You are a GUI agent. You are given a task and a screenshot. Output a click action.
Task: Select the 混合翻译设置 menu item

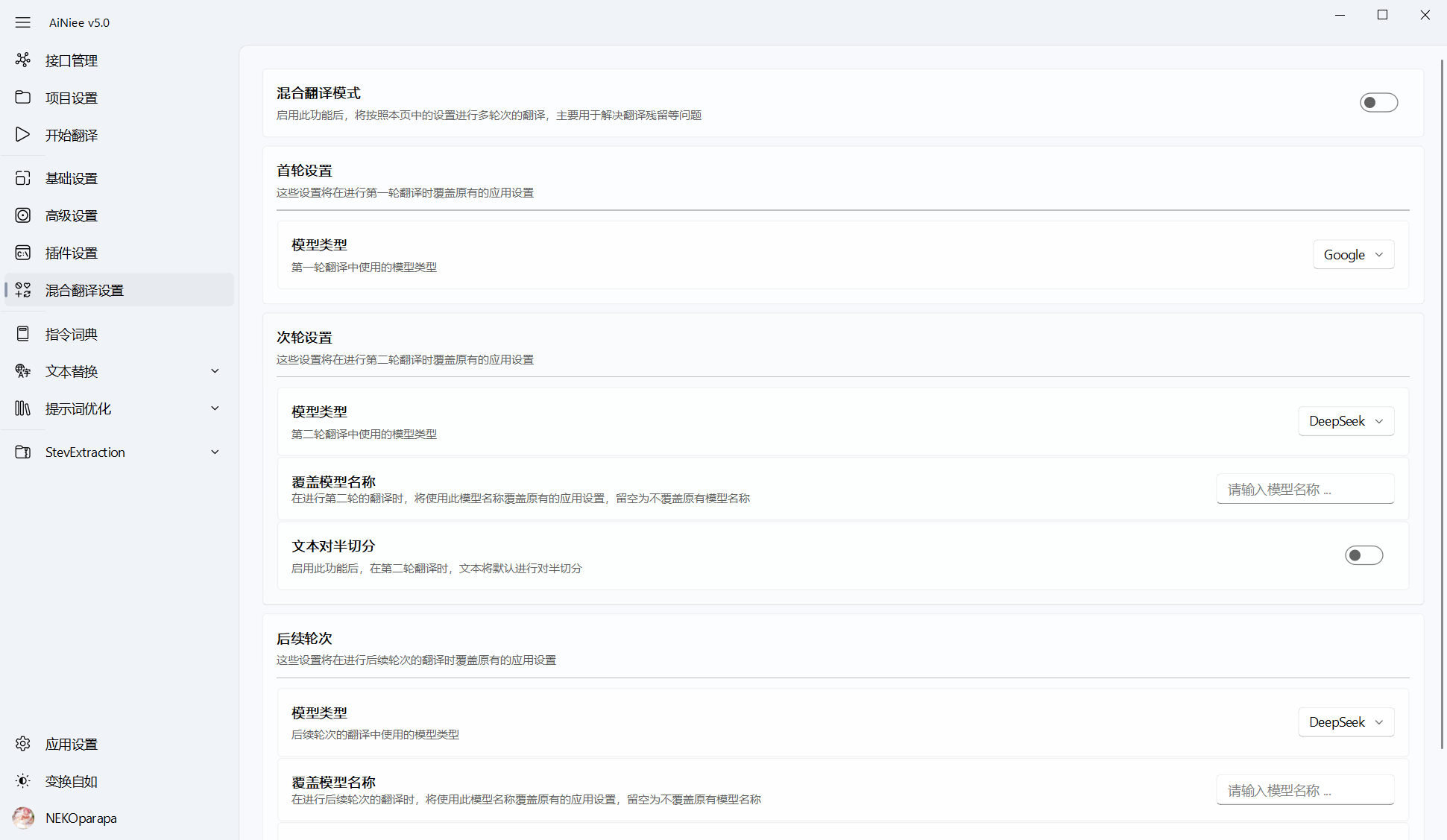tap(84, 290)
